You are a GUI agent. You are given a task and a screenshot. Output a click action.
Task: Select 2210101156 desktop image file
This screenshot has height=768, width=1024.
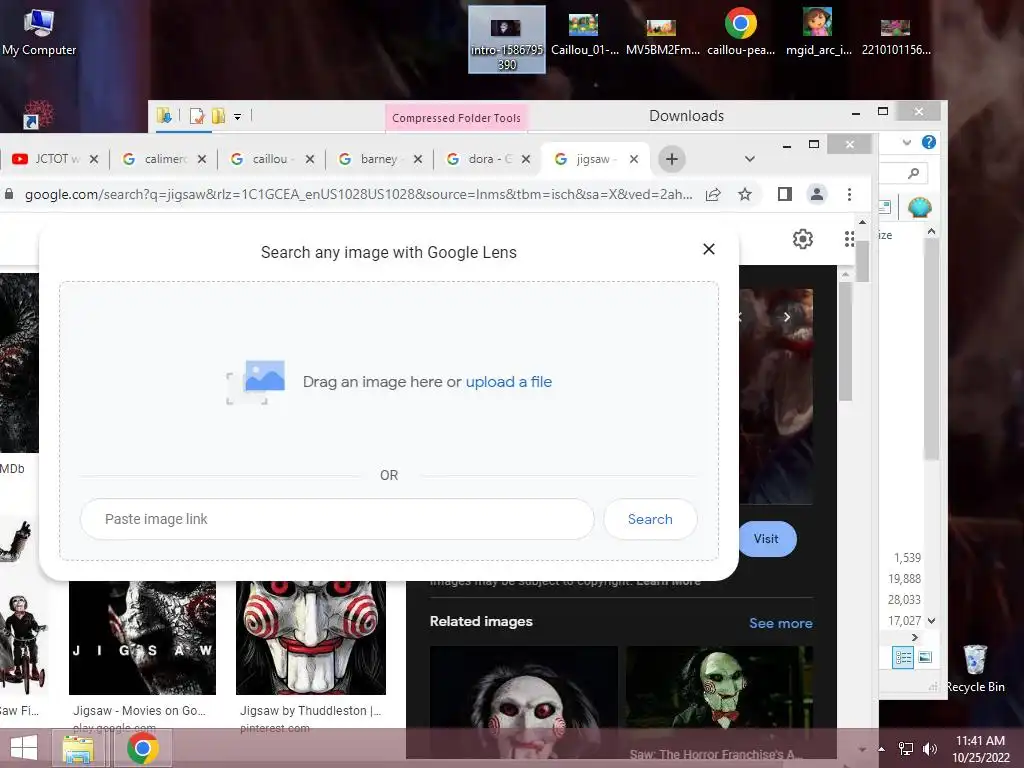coord(895,36)
